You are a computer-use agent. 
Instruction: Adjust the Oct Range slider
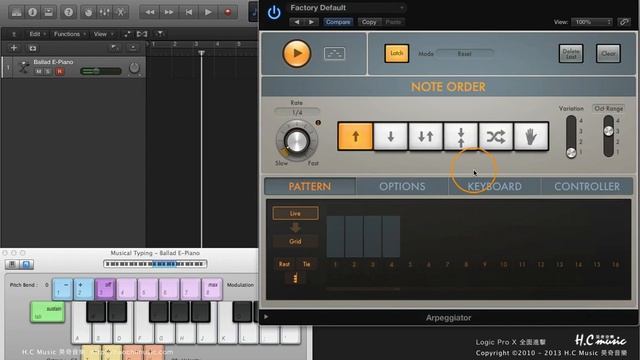(x=609, y=136)
